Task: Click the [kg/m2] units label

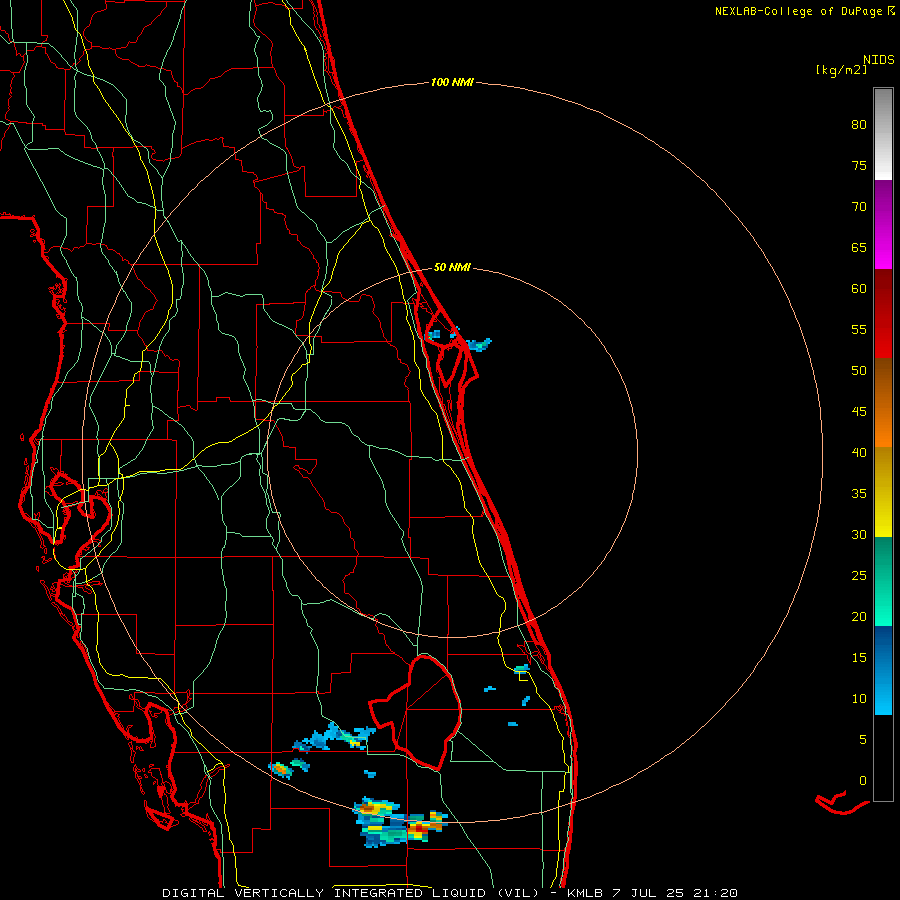Action: 841,70
